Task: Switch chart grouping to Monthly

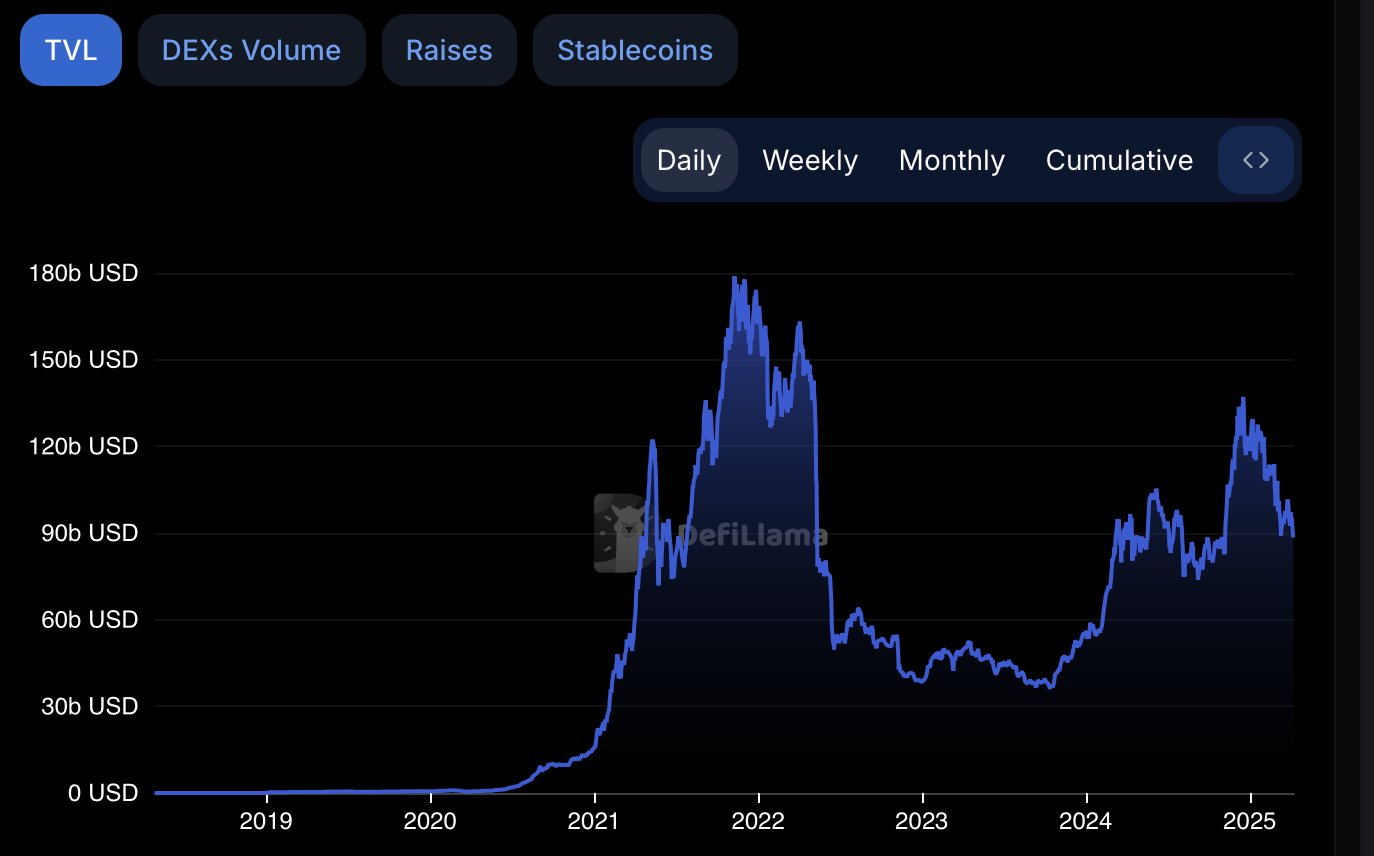Action: tap(951, 160)
